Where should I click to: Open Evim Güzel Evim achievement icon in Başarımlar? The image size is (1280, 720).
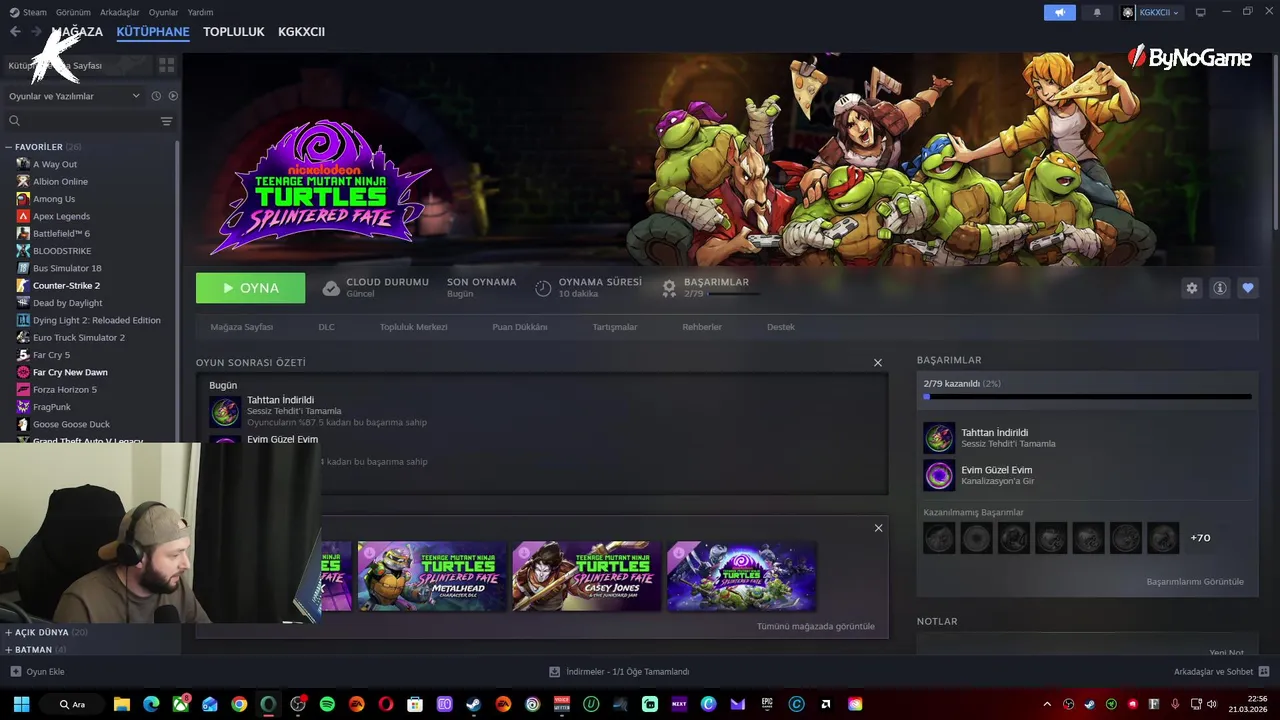(x=939, y=475)
